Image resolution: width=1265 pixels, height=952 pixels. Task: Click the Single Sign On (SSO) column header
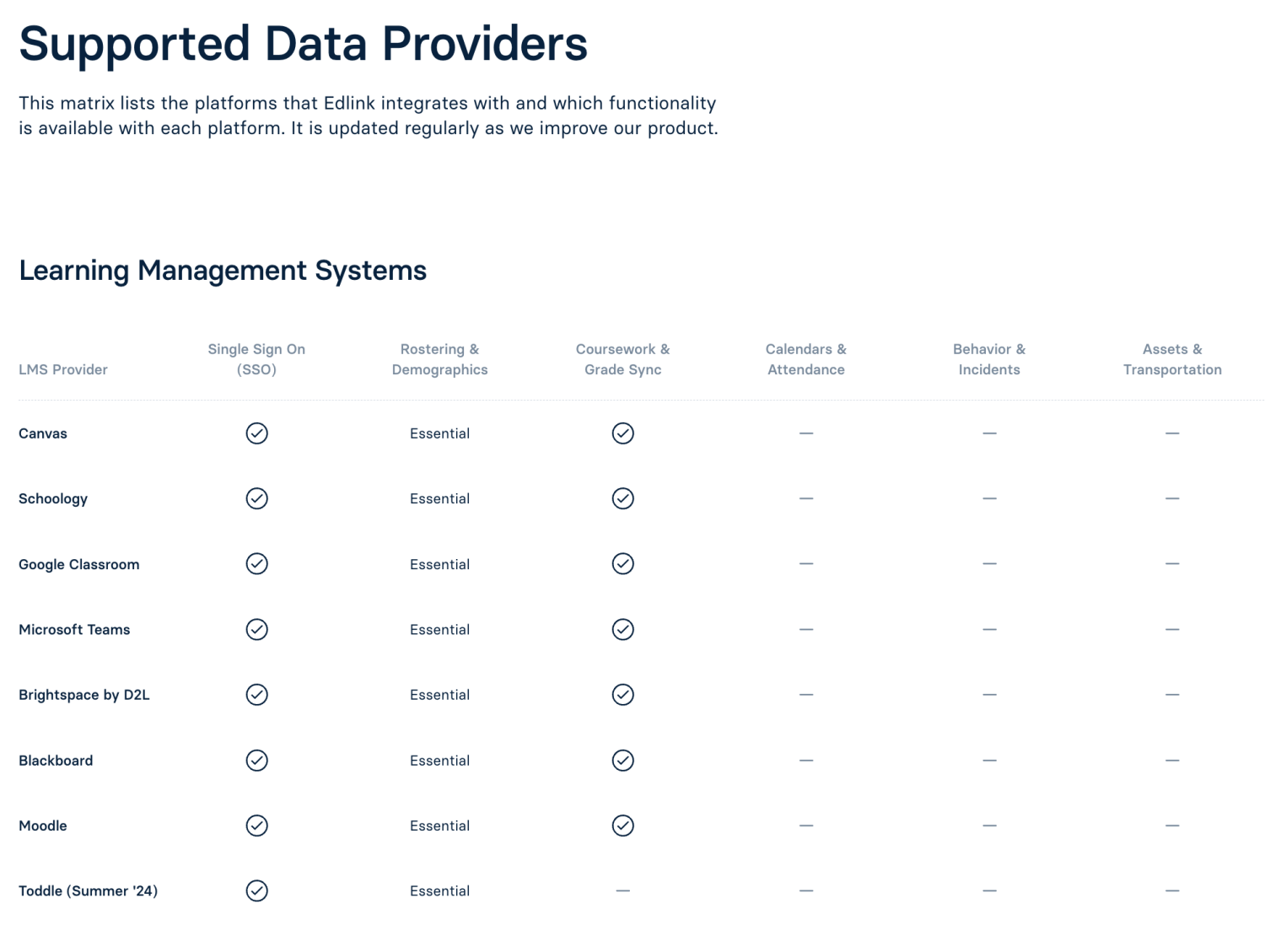point(257,359)
